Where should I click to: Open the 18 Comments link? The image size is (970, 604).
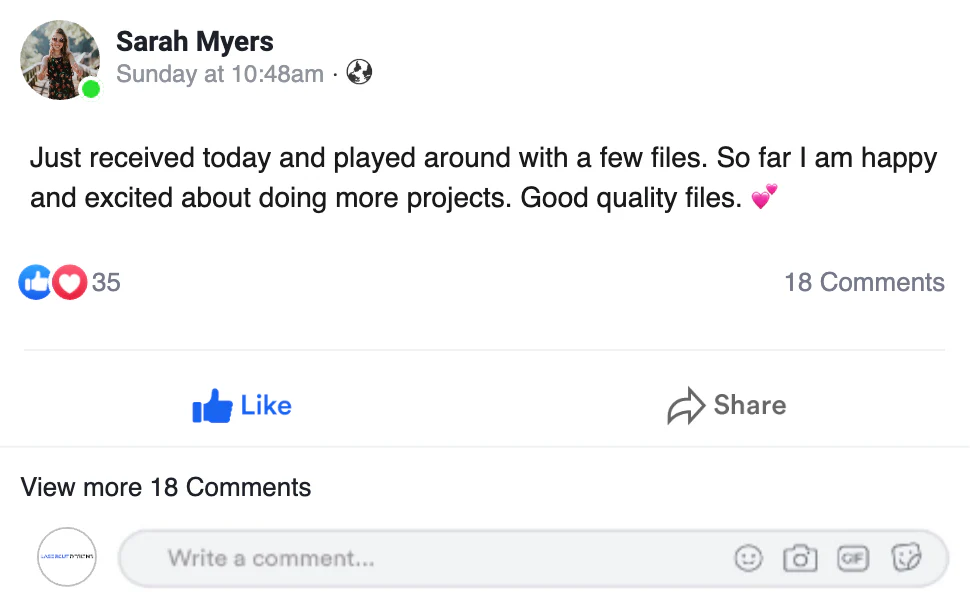864,283
